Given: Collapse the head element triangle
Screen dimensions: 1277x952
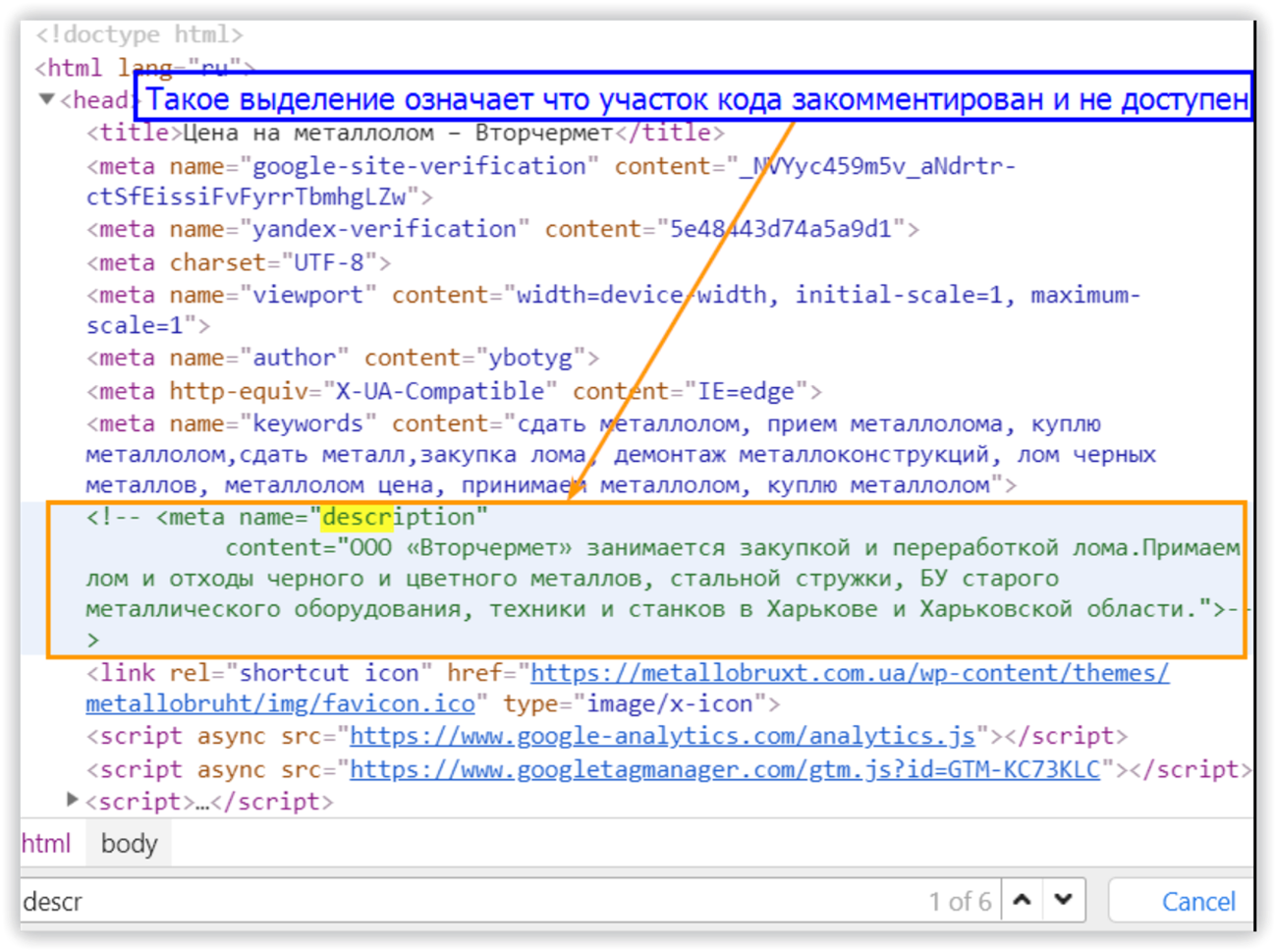Looking at the screenshot, I should point(47,99).
